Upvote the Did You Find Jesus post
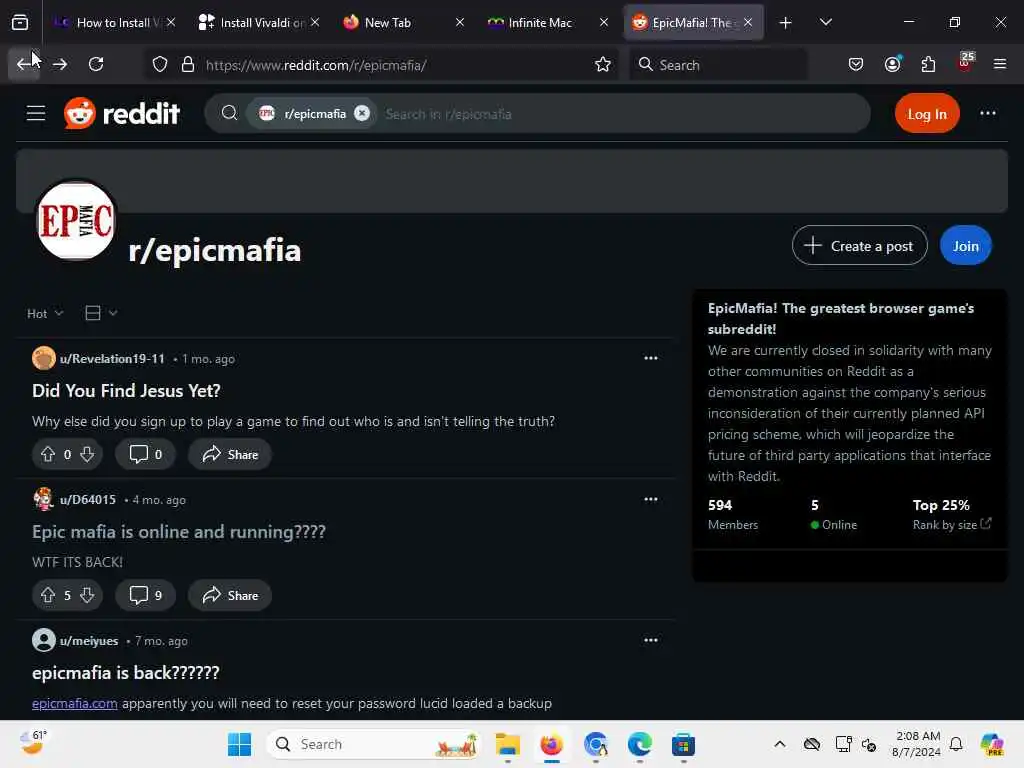 coord(48,454)
